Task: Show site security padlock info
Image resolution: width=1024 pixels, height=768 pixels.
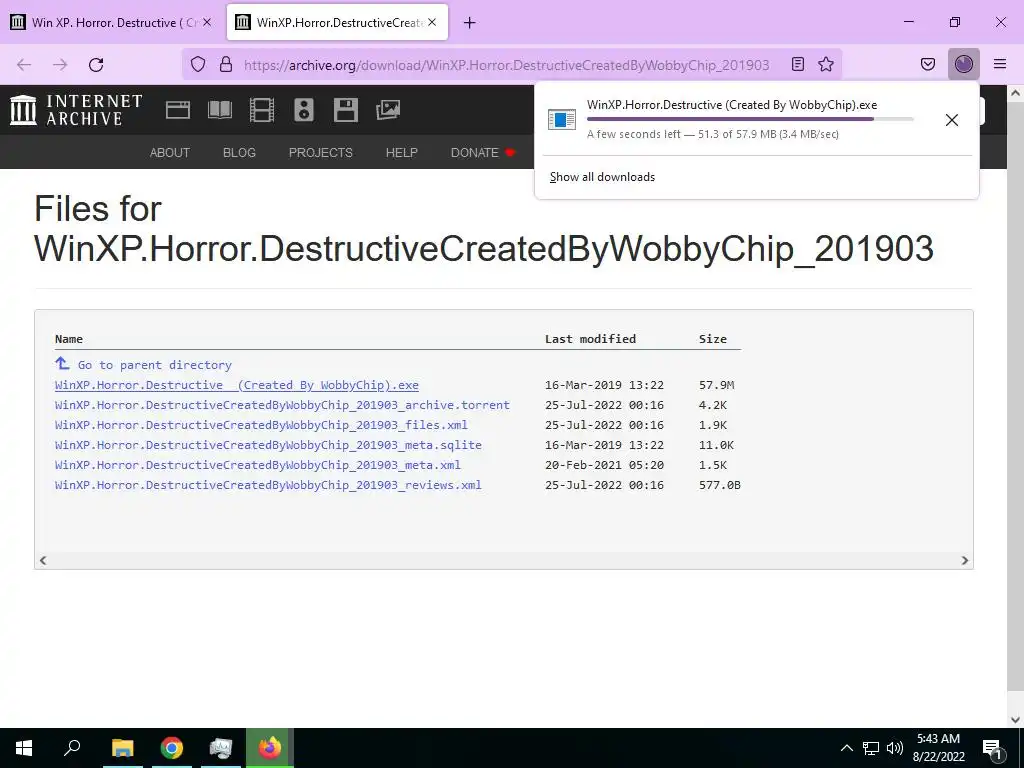Action: (226, 64)
